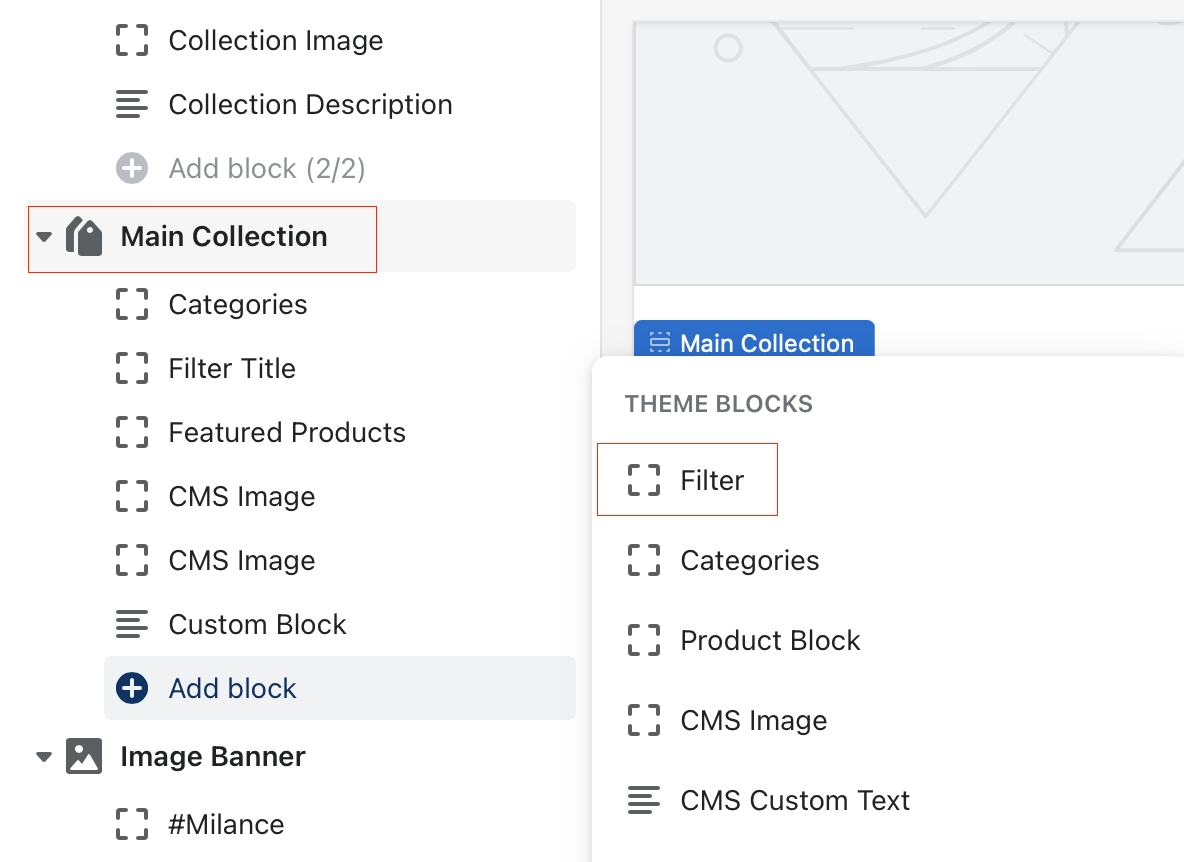Click the Filter block icon in Theme Blocks
Screen dimensions: 1184x862
point(644,480)
